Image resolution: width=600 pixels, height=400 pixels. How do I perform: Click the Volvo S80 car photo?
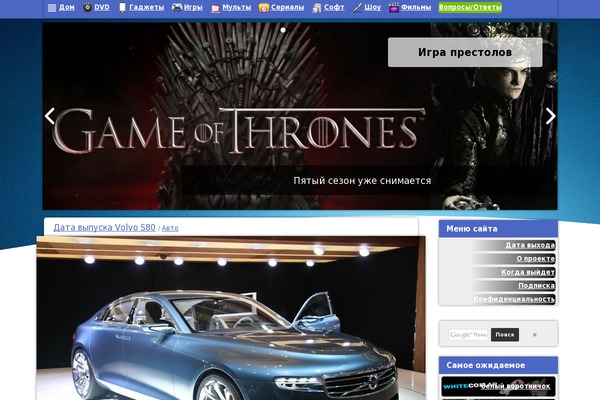point(231,318)
